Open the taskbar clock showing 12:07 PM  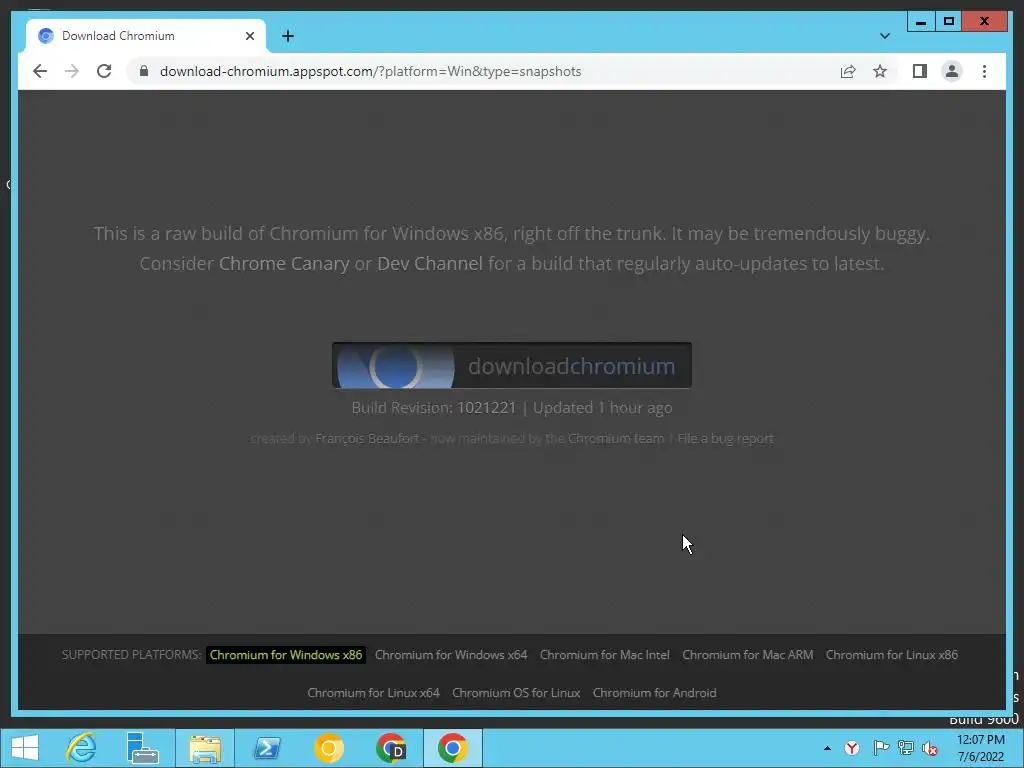click(x=980, y=748)
